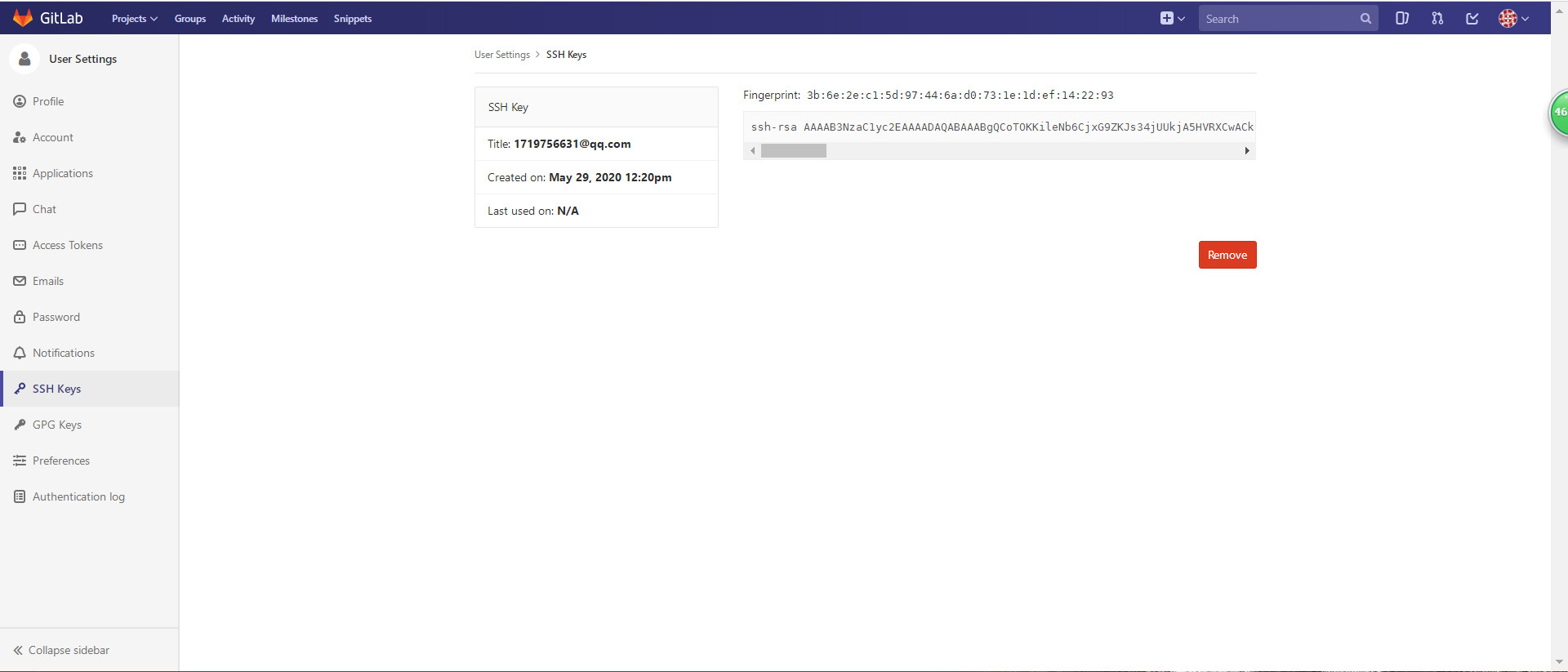Click the page scrollbar up arrow
Viewport: 1568px width, 672px height.
point(1559,11)
